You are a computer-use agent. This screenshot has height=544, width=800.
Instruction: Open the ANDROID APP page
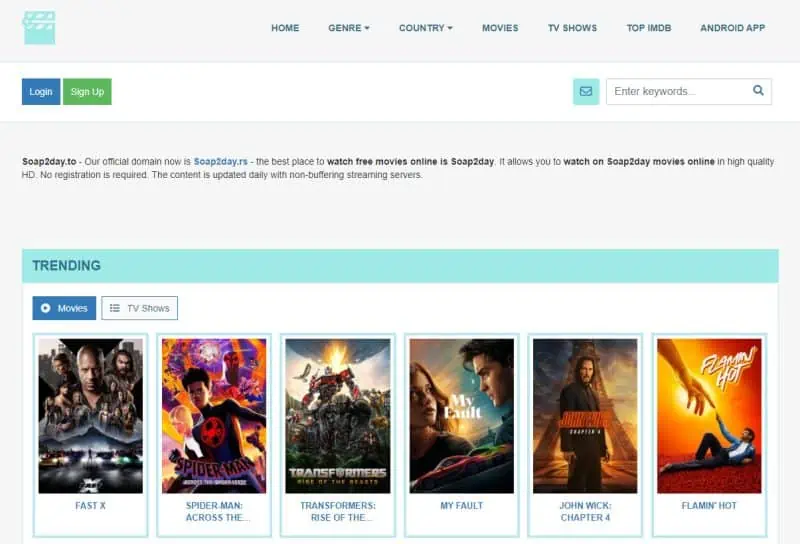pos(733,28)
